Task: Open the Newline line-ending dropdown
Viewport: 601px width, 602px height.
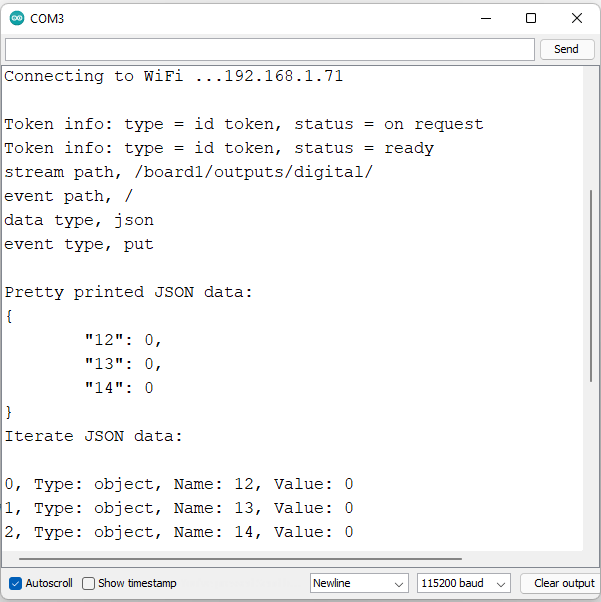Action: point(359,583)
